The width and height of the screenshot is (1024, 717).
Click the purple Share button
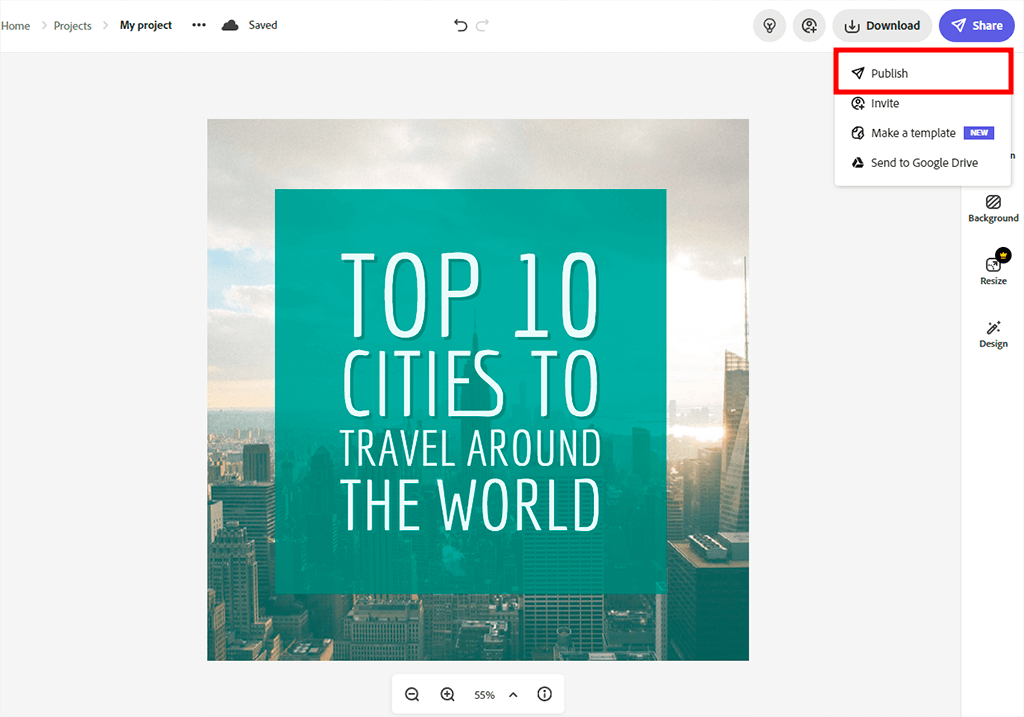click(976, 25)
